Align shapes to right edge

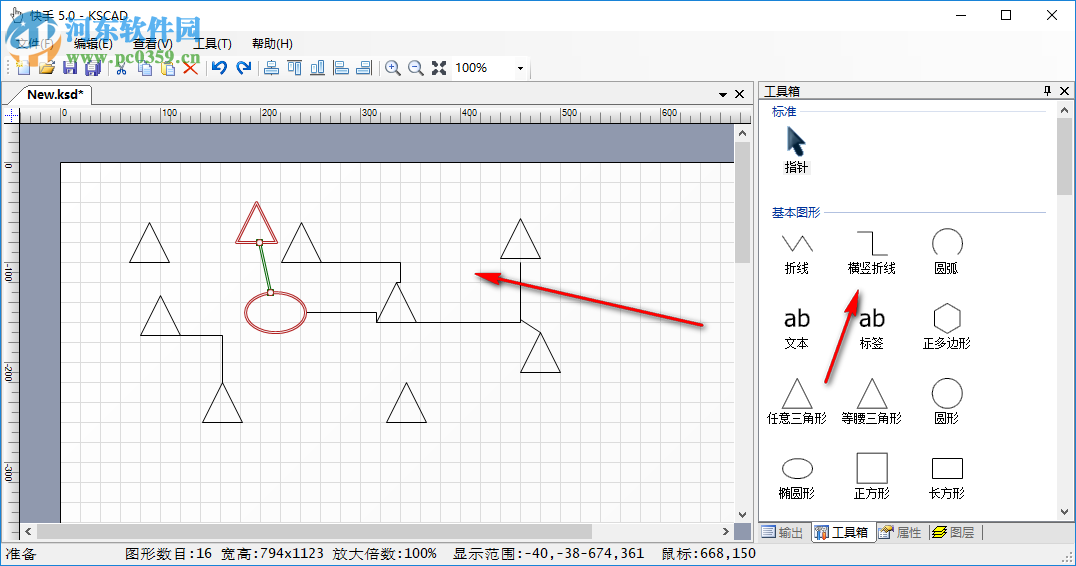click(x=364, y=68)
